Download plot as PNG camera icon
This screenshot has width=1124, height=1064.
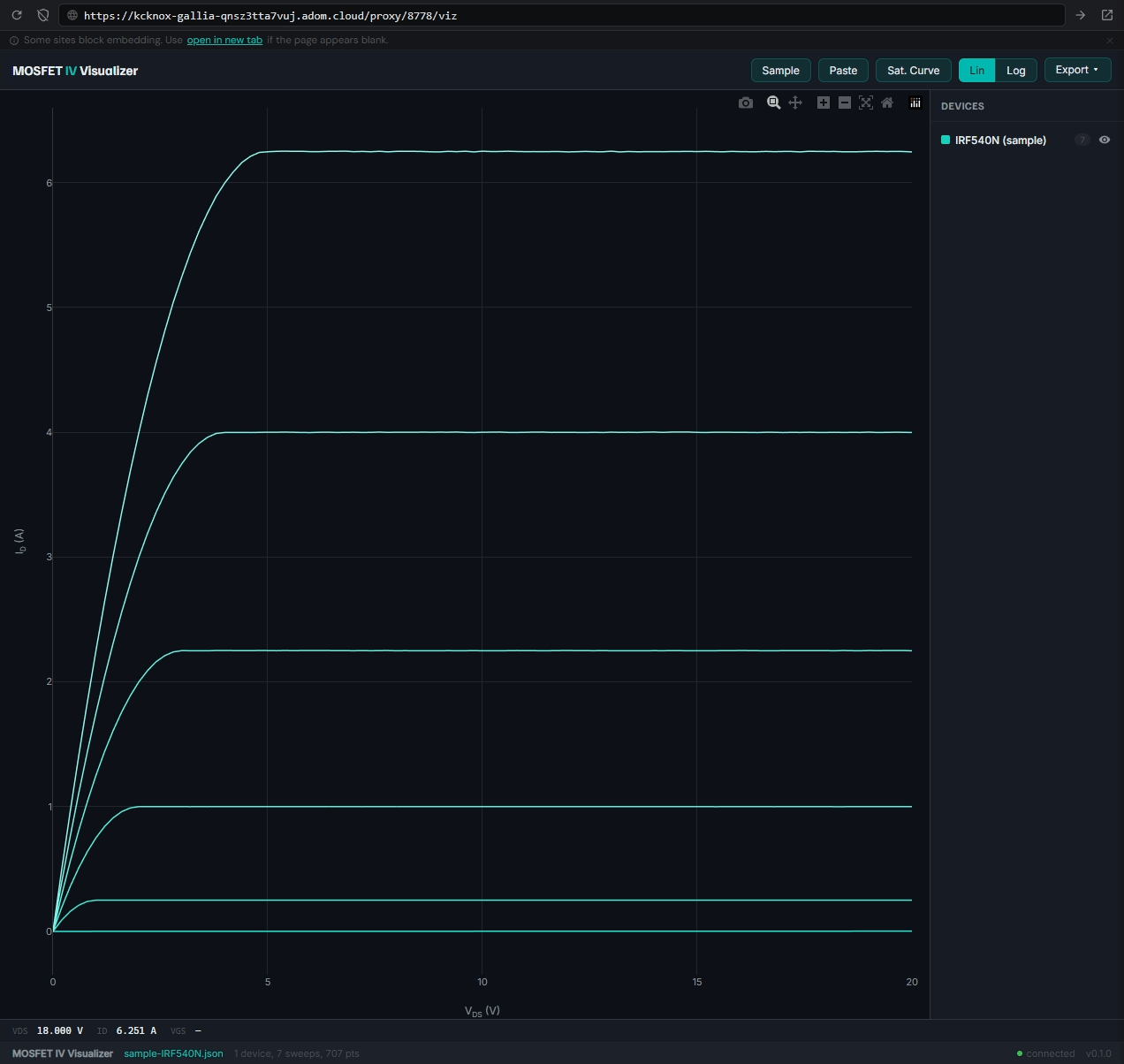pos(746,103)
